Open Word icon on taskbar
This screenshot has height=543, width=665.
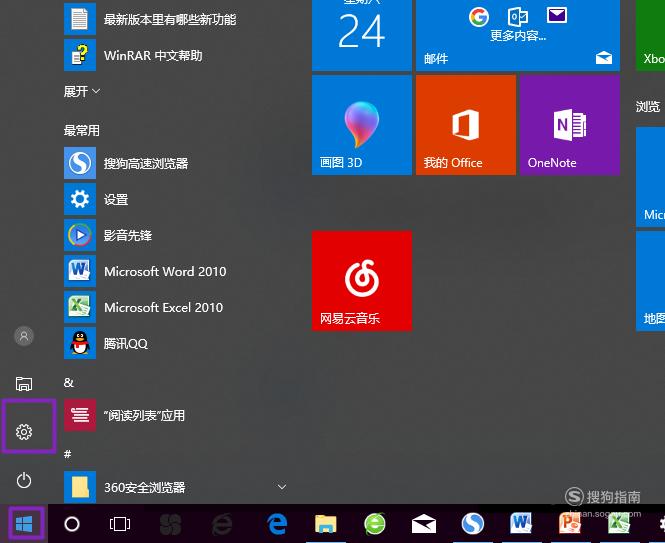click(x=521, y=523)
